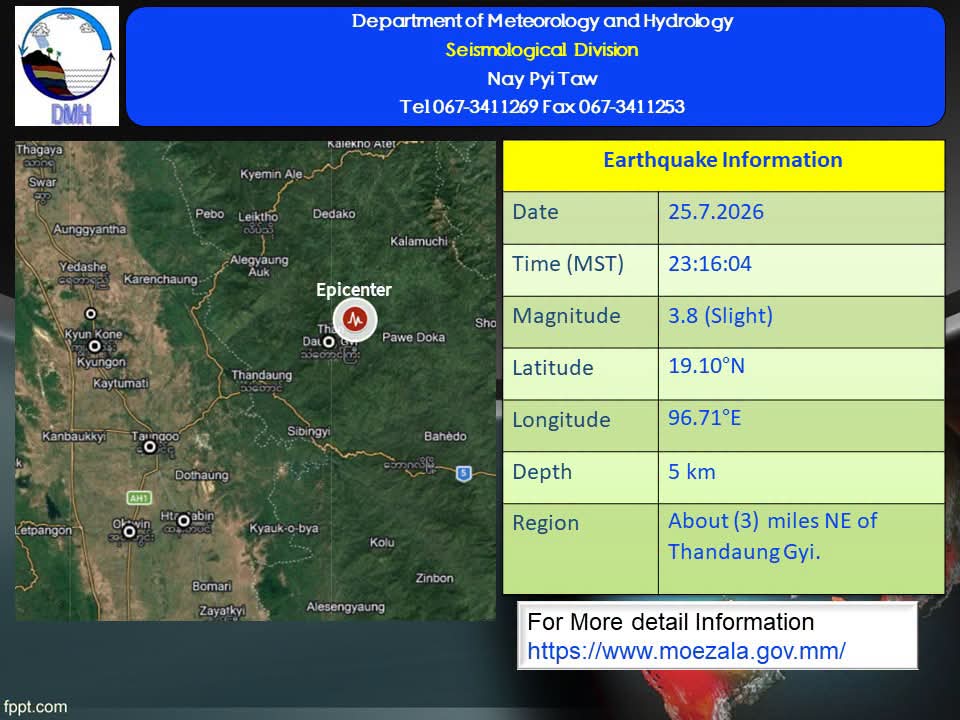Click the route 5 highway shield

(x=464, y=473)
